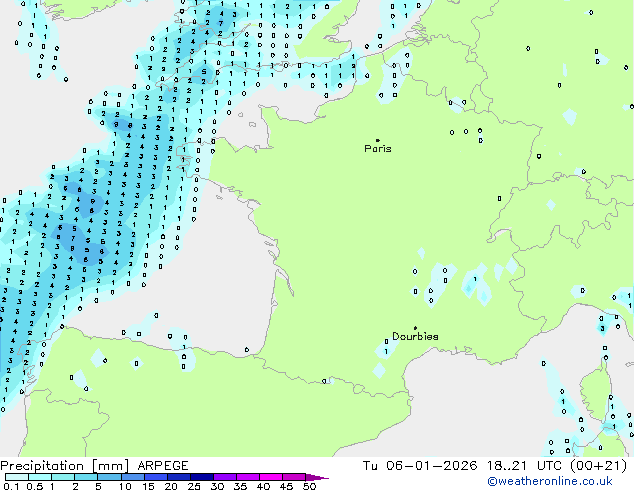
Task: Click the 'Precipitation [mm]' title text
Action: pos(65,466)
